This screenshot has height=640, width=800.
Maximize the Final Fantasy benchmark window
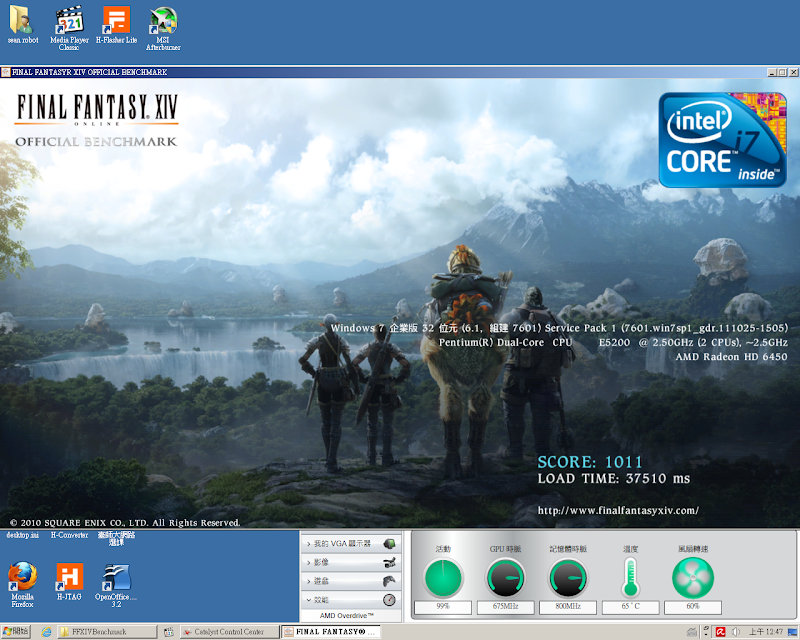click(783, 72)
